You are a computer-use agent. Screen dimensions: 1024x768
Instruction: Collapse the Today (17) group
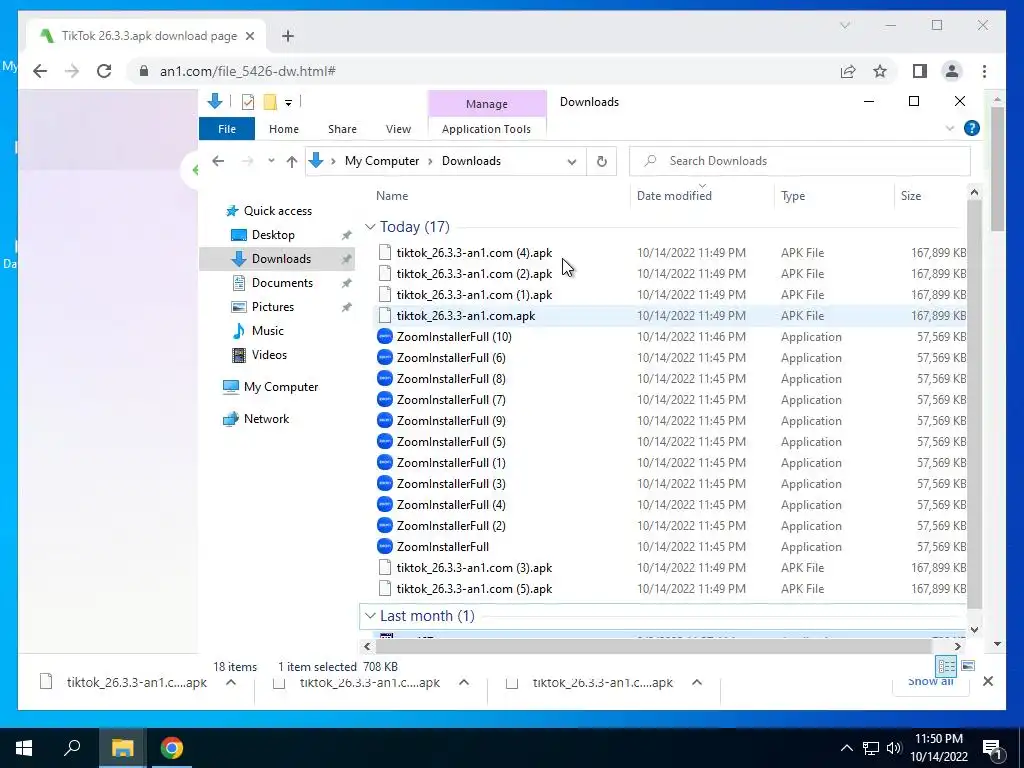click(370, 227)
